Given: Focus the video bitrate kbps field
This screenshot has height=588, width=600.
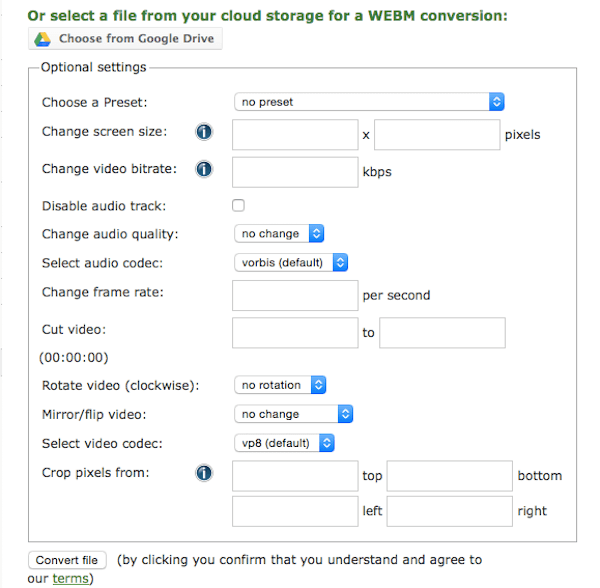Looking at the screenshot, I should coord(295,171).
